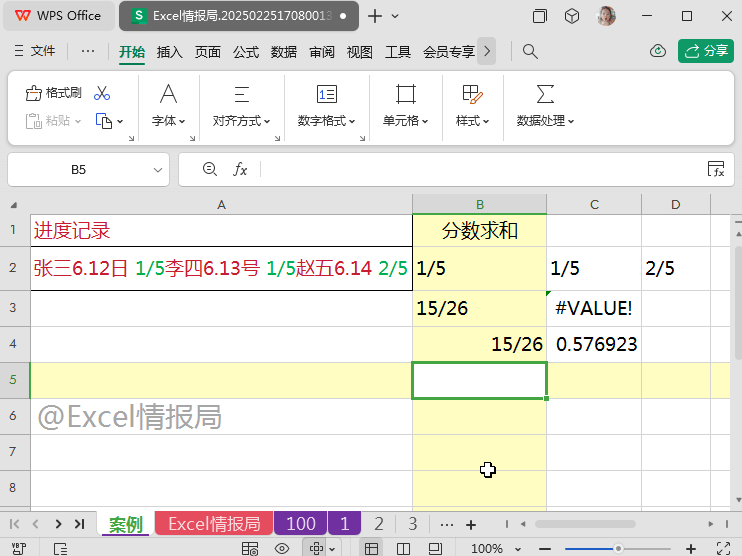
Task: Switch to the Excel情报局 sheet tab
Action: [x=213, y=524]
